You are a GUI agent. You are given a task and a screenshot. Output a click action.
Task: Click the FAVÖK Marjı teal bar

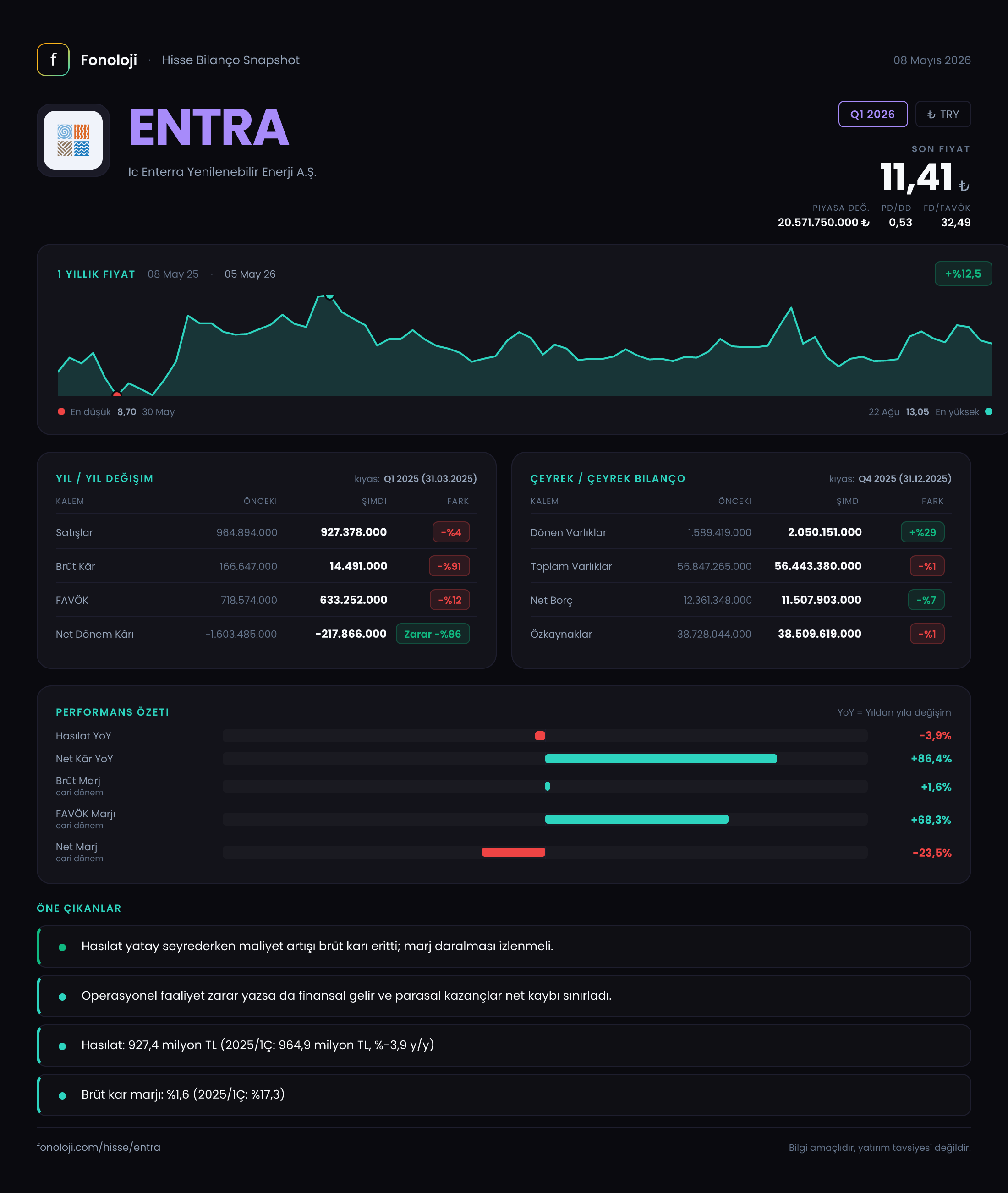636,819
